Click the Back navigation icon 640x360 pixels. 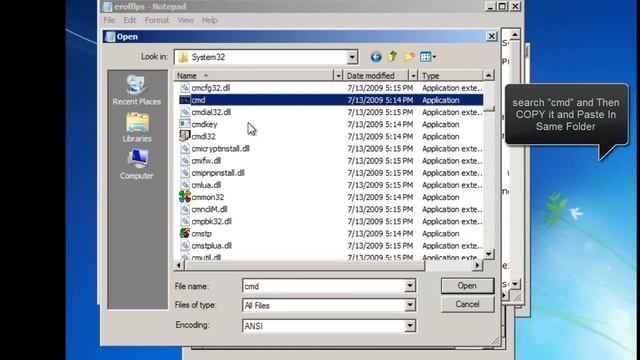click(x=376, y=57)
